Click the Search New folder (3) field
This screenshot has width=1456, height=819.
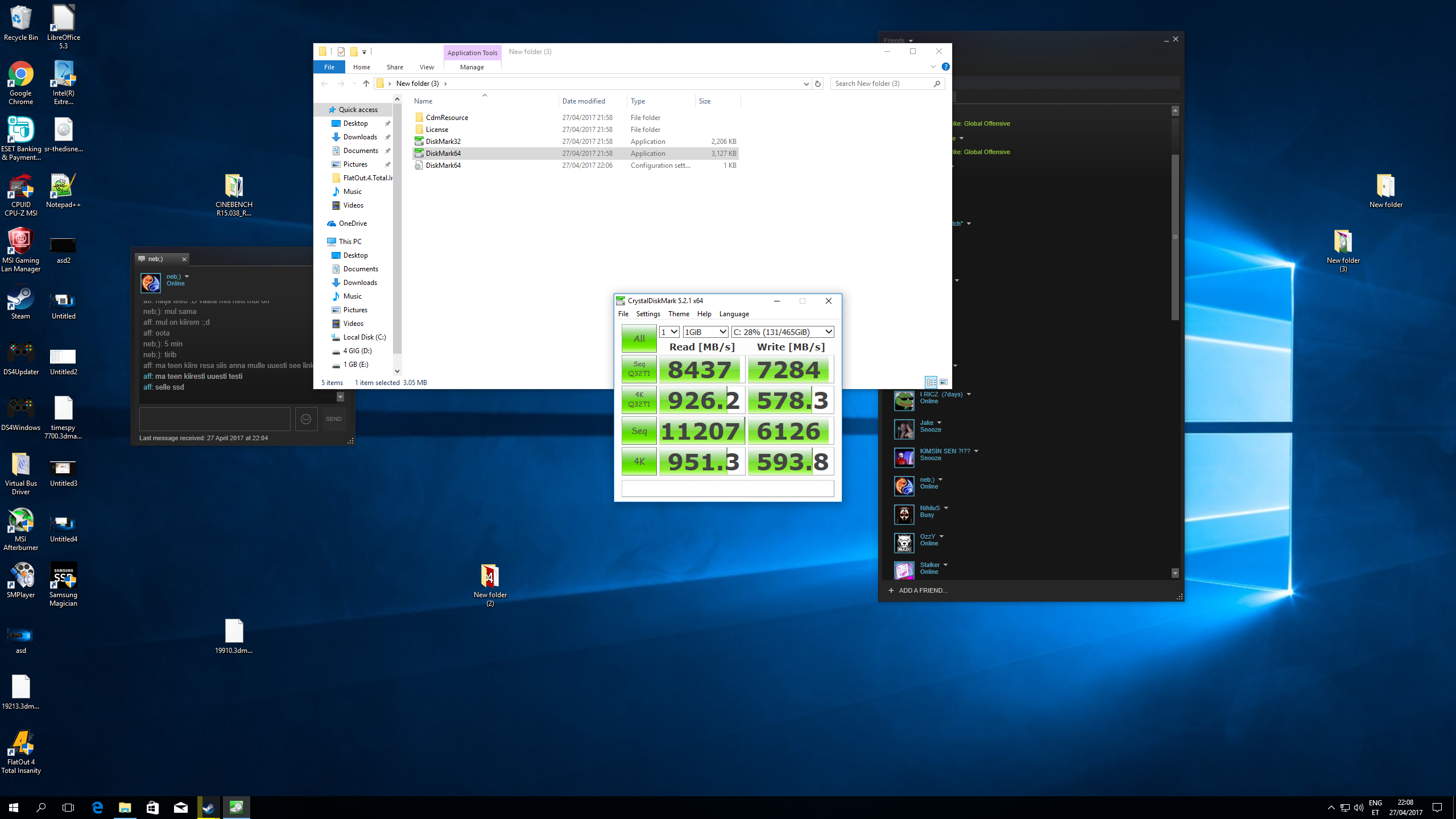point(887,84)
